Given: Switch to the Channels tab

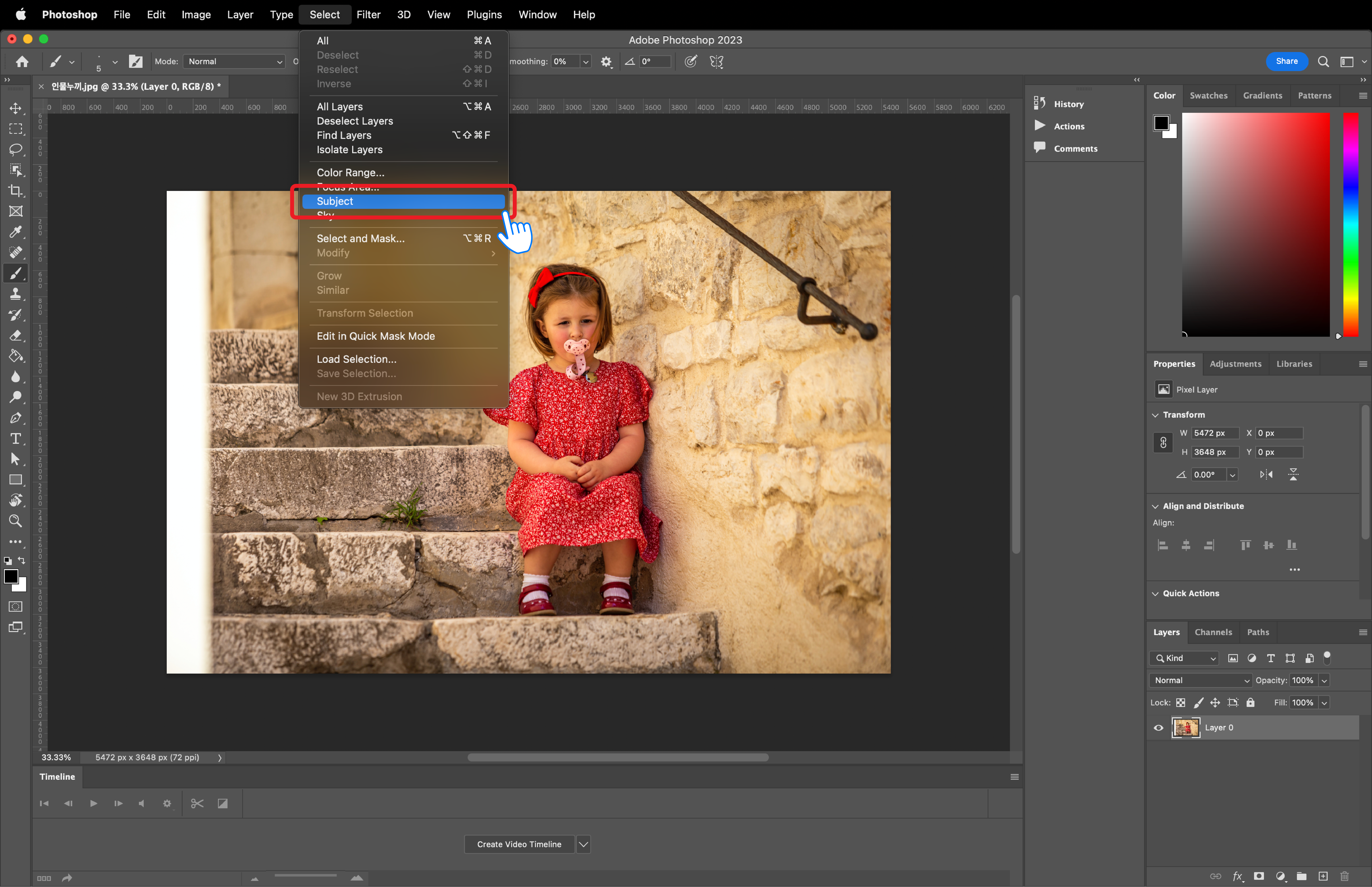Looking at the screenshot, I should [x=1213, y=632].
